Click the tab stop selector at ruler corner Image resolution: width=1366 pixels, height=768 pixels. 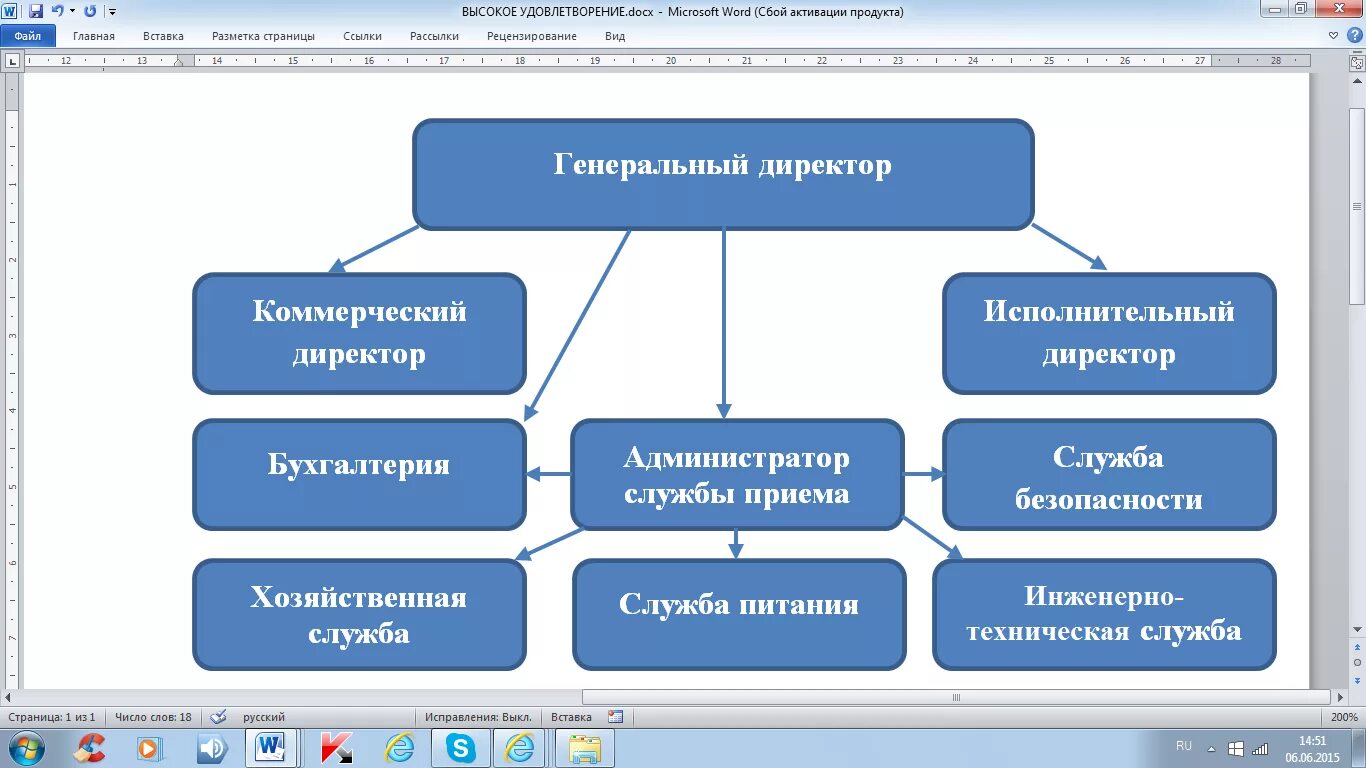12,61
